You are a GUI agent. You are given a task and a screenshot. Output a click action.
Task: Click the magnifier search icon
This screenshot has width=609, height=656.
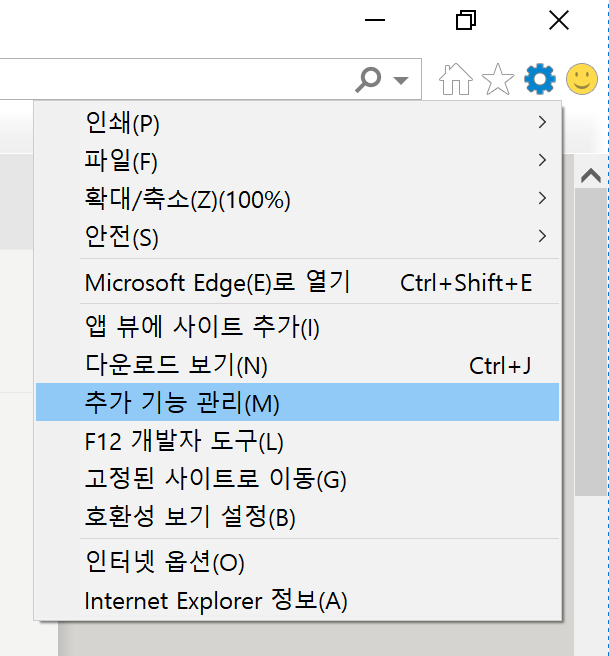368,79
